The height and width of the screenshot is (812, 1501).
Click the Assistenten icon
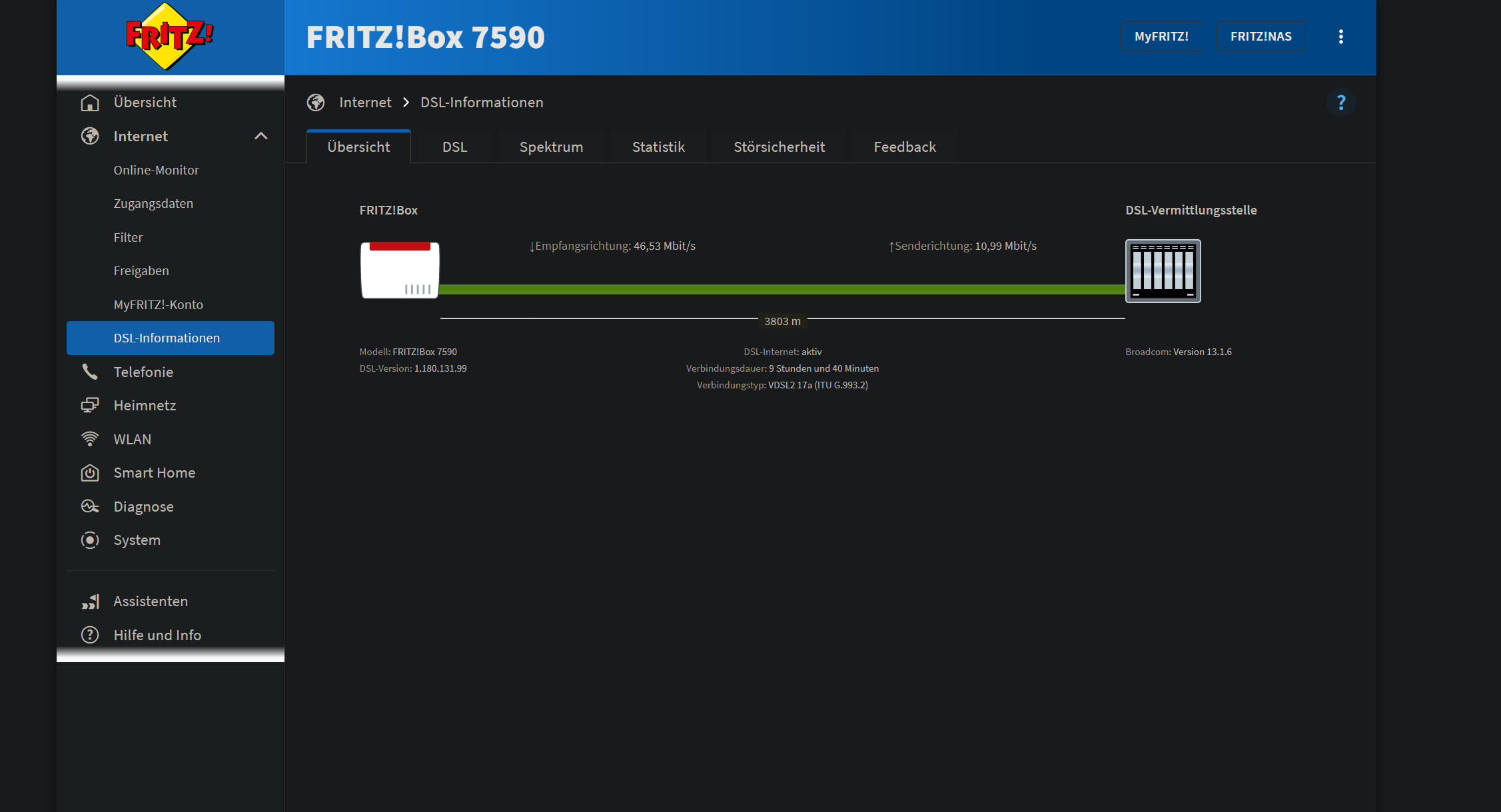(x=90, y=602)
